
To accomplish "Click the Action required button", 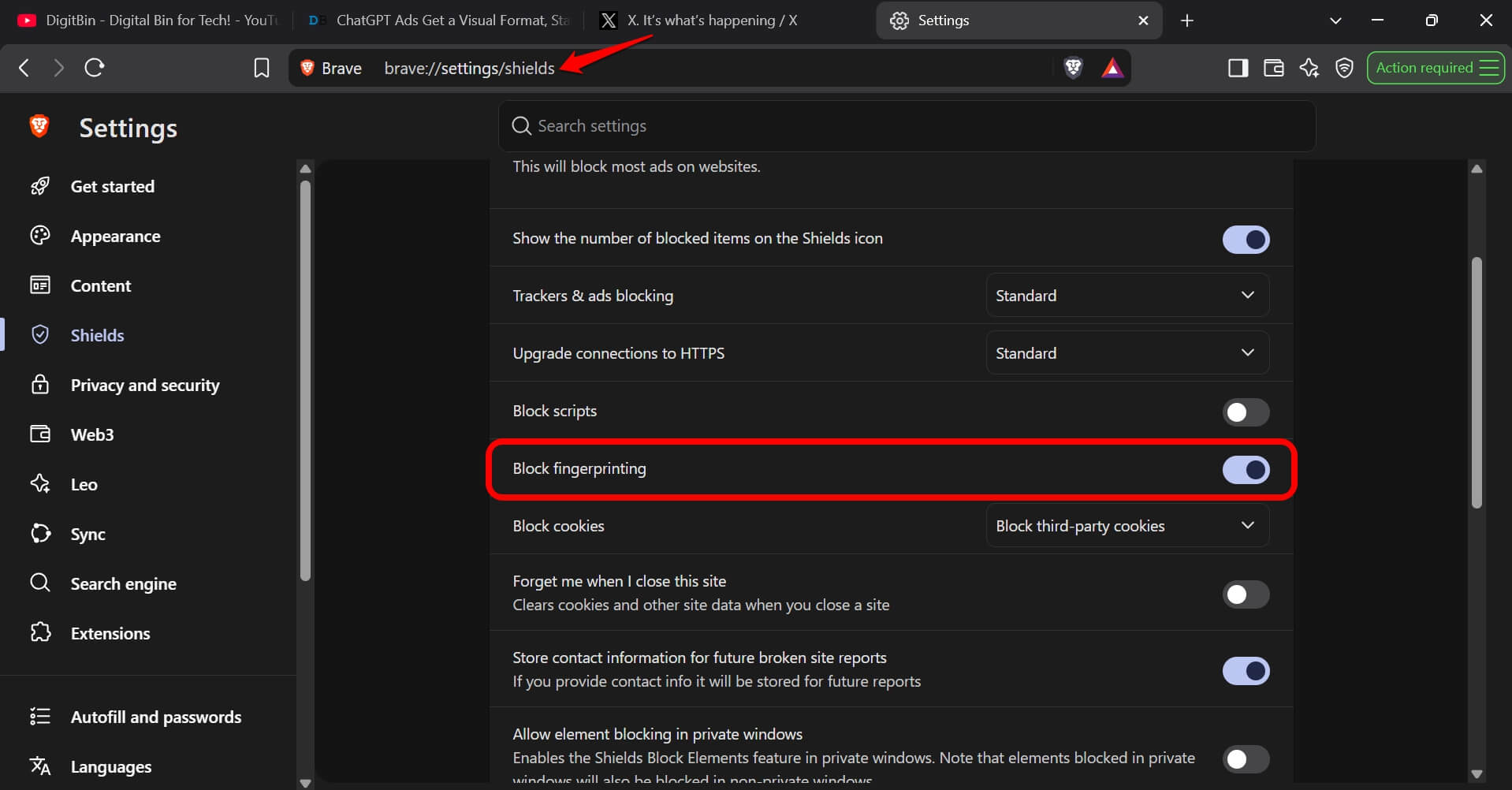I will pos(1436,68).
